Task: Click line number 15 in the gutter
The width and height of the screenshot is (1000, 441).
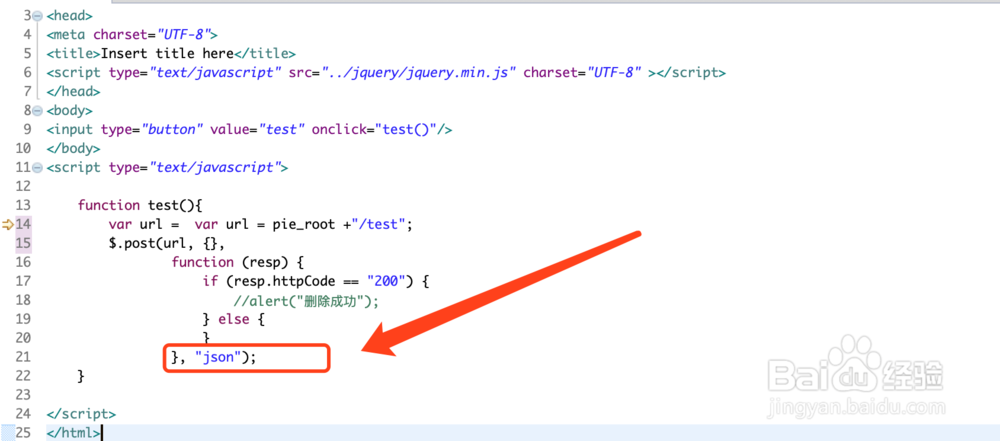Action: coord(23,244)
